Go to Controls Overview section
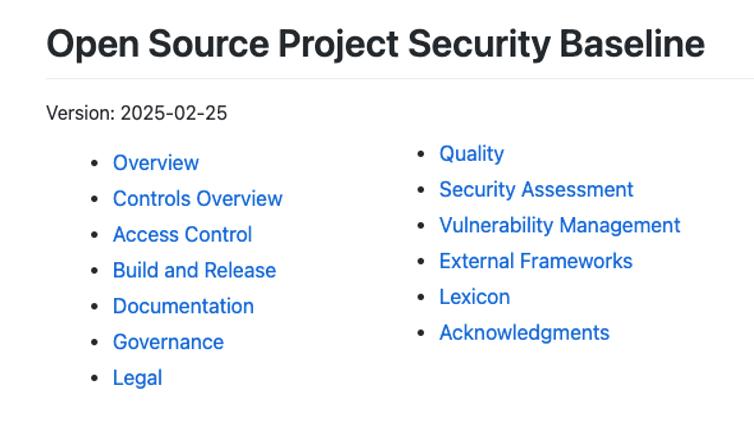Image resolution: width=754 pixels, height=424 pixels. [x=197, y=199]
